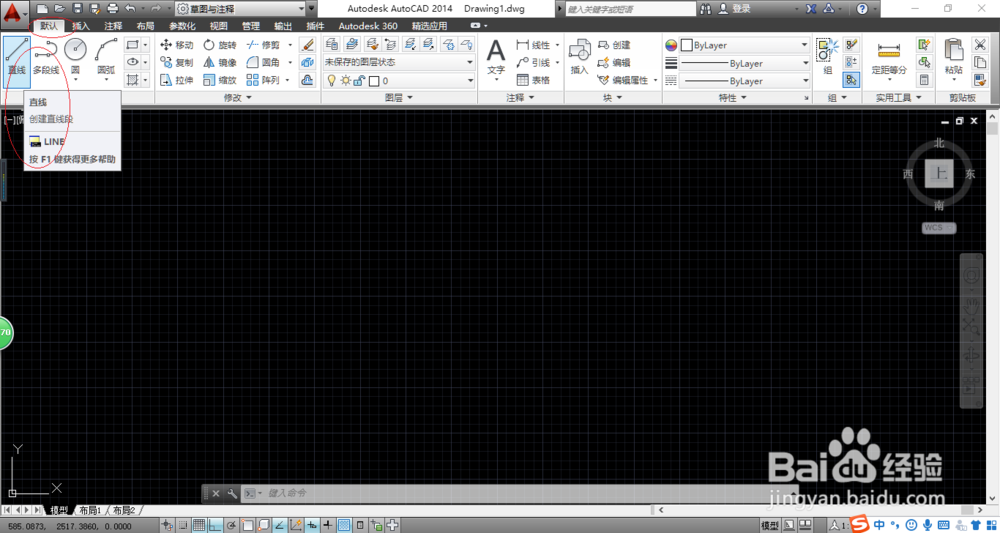Toggle grid display in status bar
Image resolution: width=1000 pixels, height=533 pixels.
click(199, 525)
